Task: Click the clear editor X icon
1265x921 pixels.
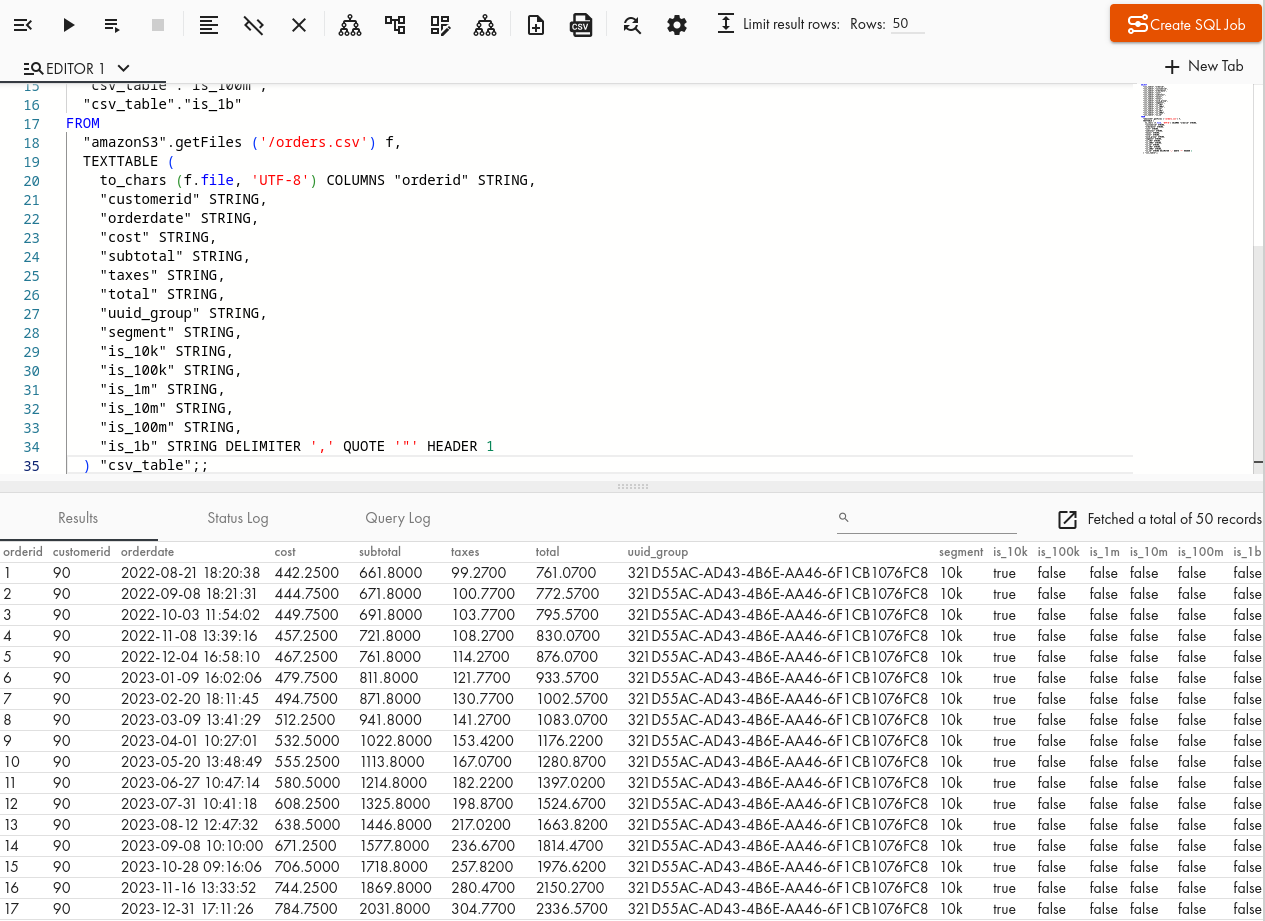Action: (x=299, y=25)
